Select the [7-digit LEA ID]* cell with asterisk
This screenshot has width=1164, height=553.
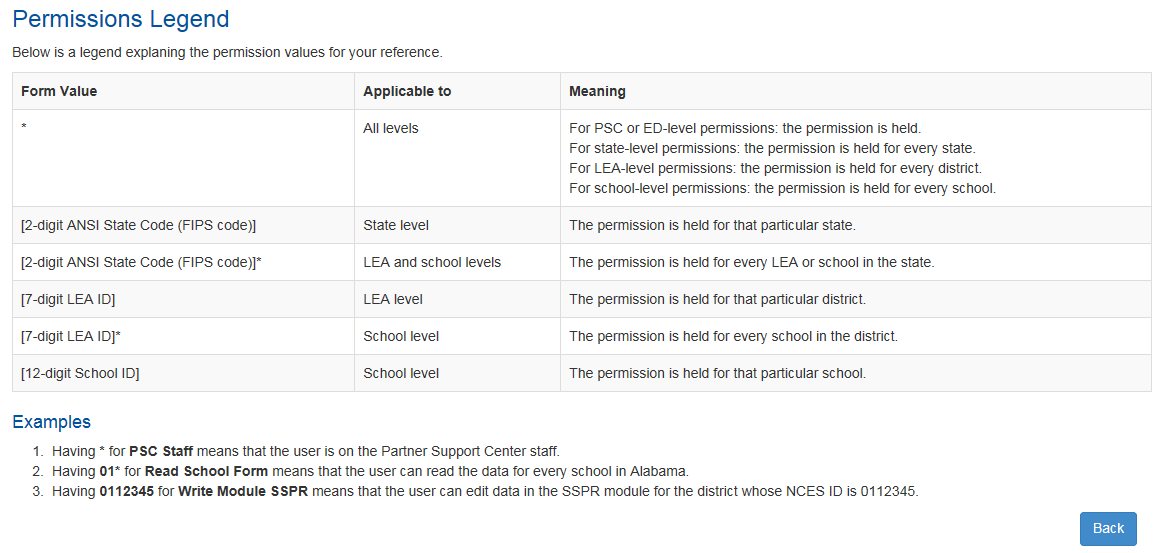71,336
